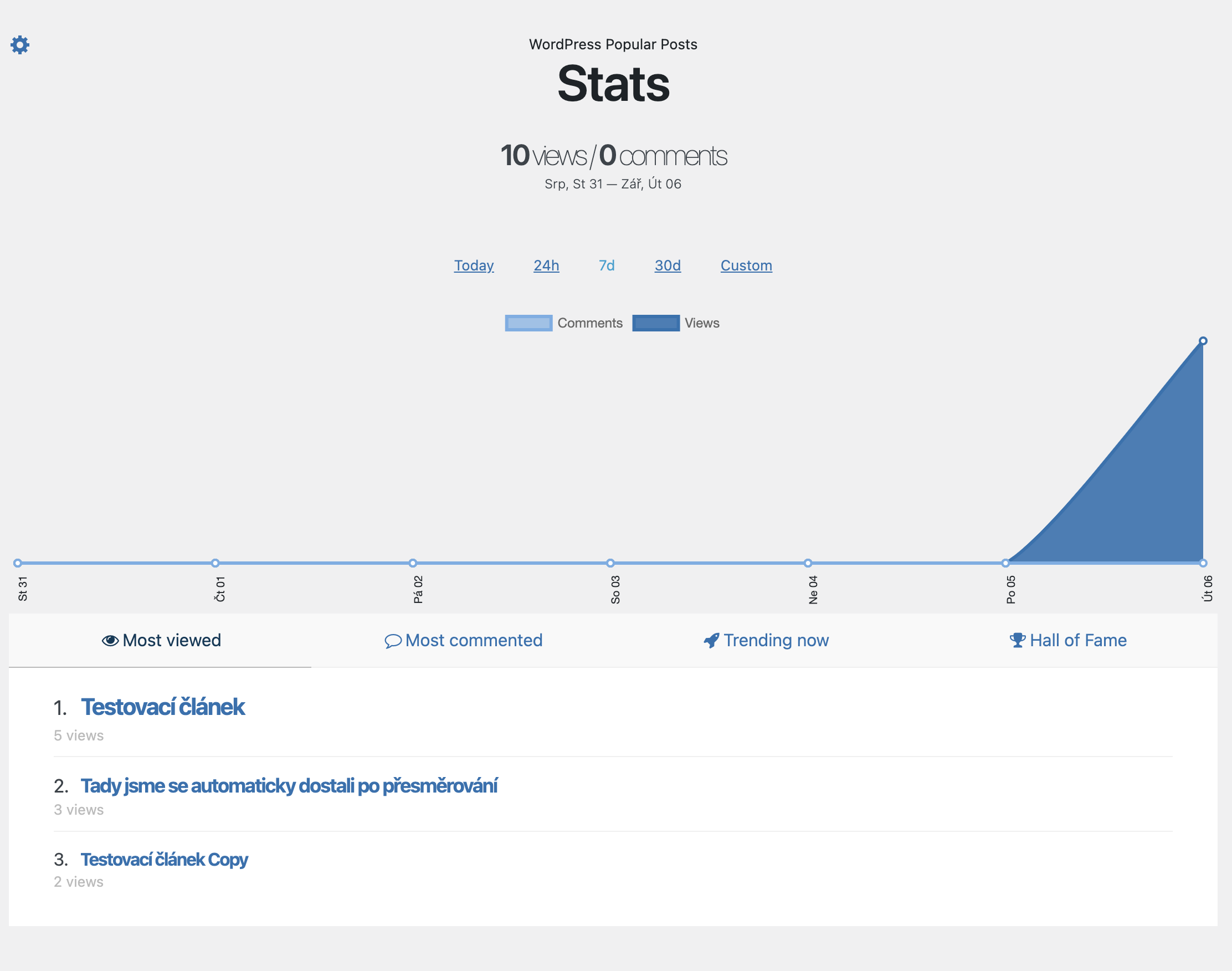1232x971 pixels.
Task: Click the chart data point for Po 05
Action: [x=1006, y=564]
